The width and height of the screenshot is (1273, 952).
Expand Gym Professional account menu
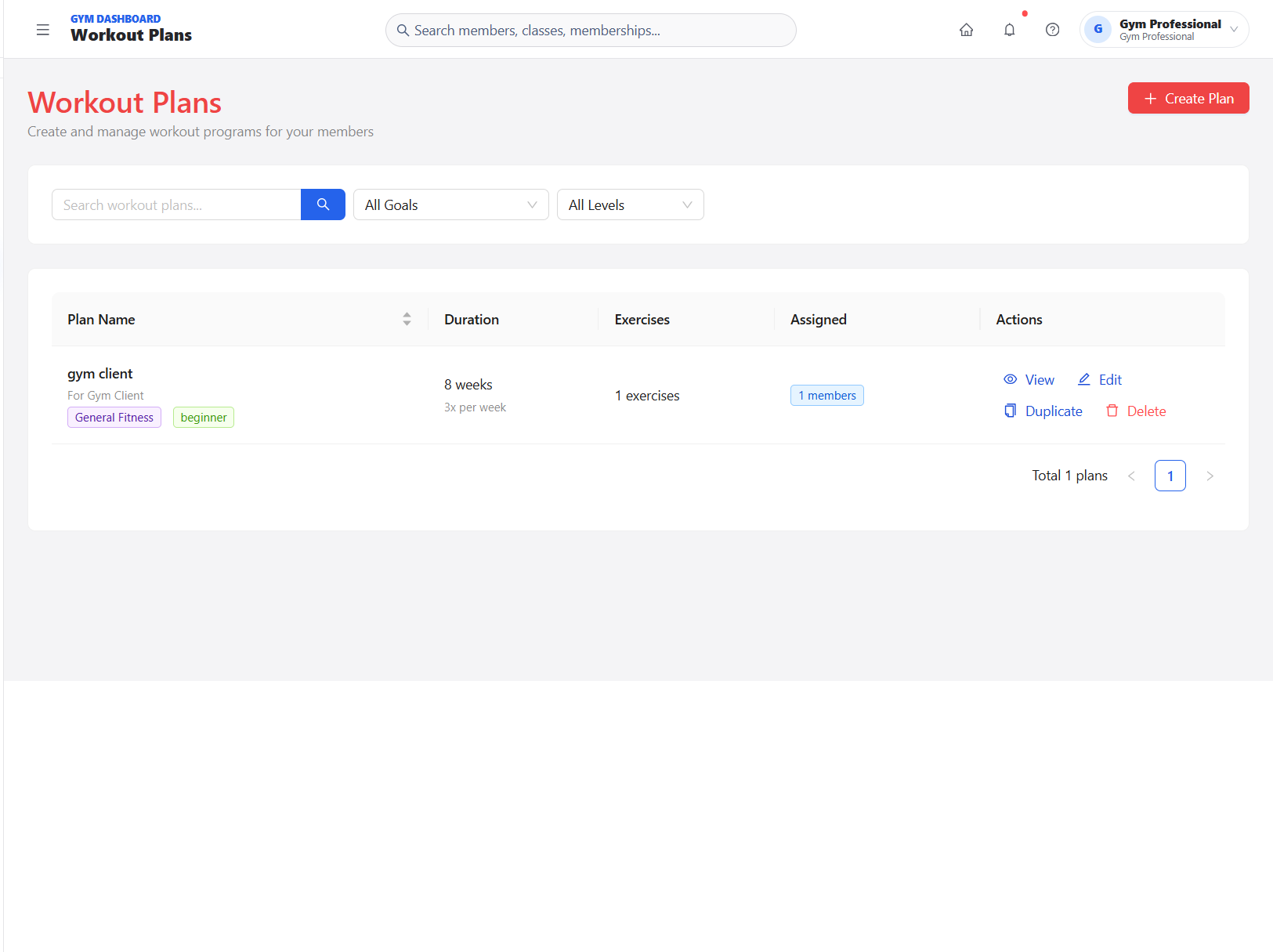pos(1164,30)
